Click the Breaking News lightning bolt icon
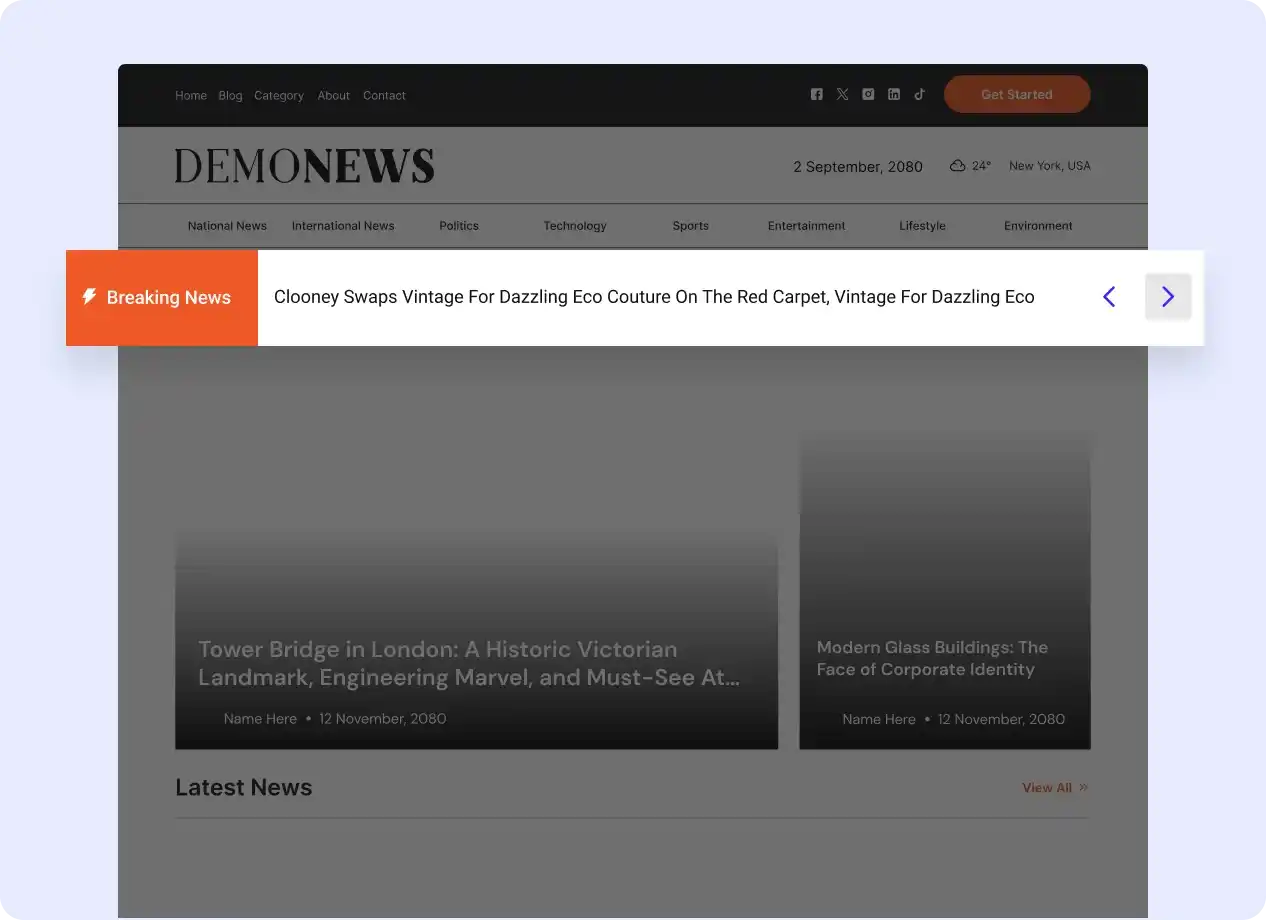The width and height of the screenshot is (1266, 920). [89, 297]
